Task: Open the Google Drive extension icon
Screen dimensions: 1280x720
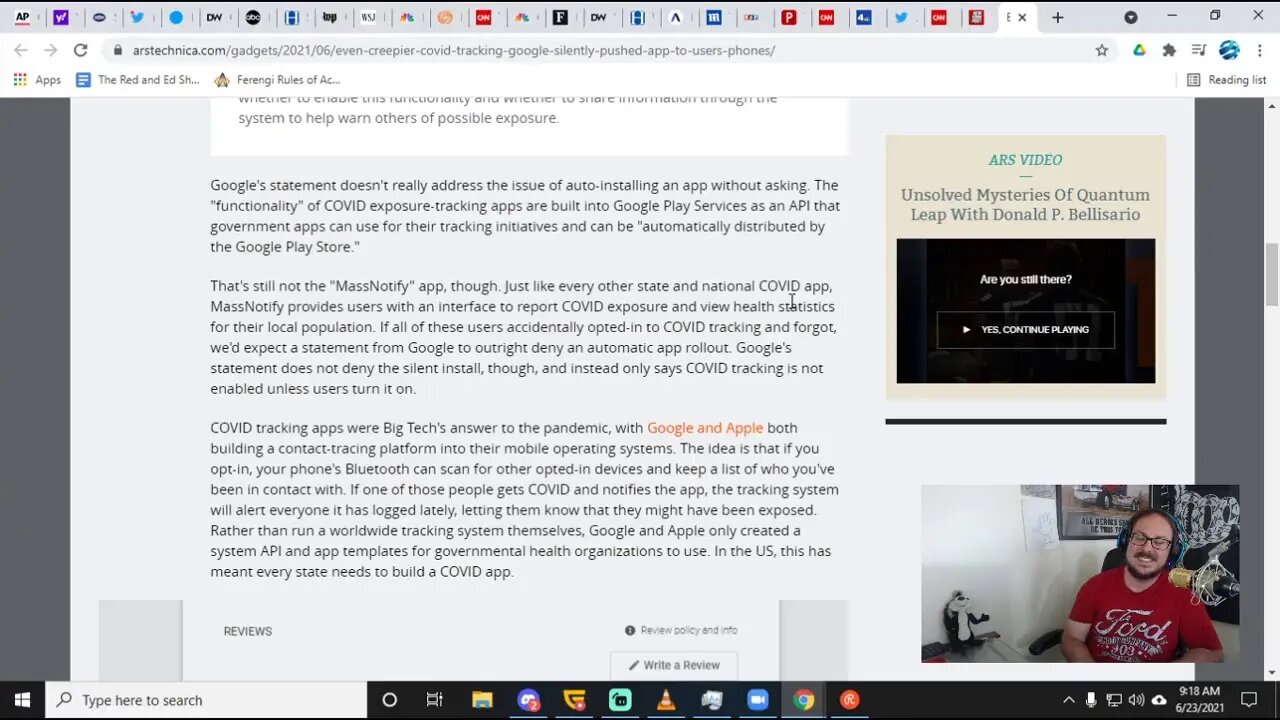Action: 1139,50
